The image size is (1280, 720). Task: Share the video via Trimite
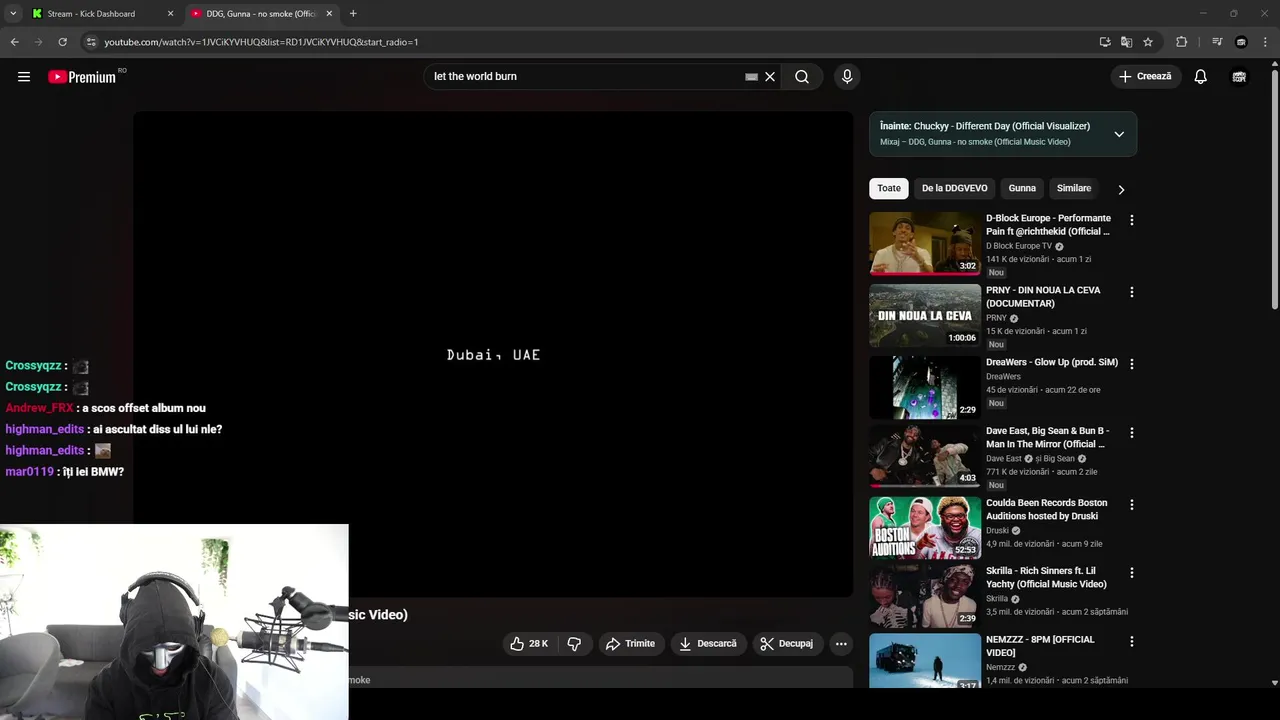630,644
